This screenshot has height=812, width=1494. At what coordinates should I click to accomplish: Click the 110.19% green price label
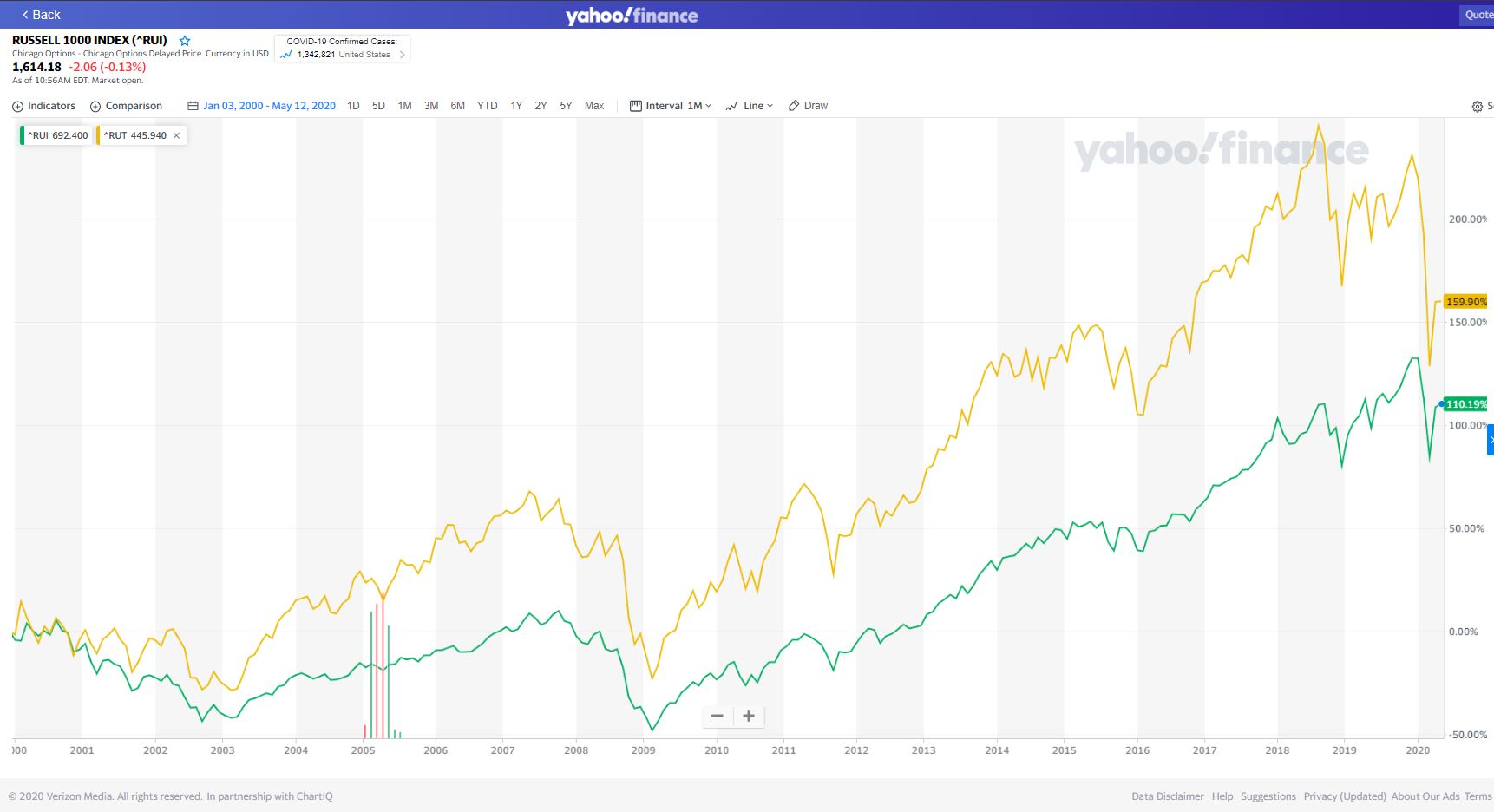(1465, 404)
